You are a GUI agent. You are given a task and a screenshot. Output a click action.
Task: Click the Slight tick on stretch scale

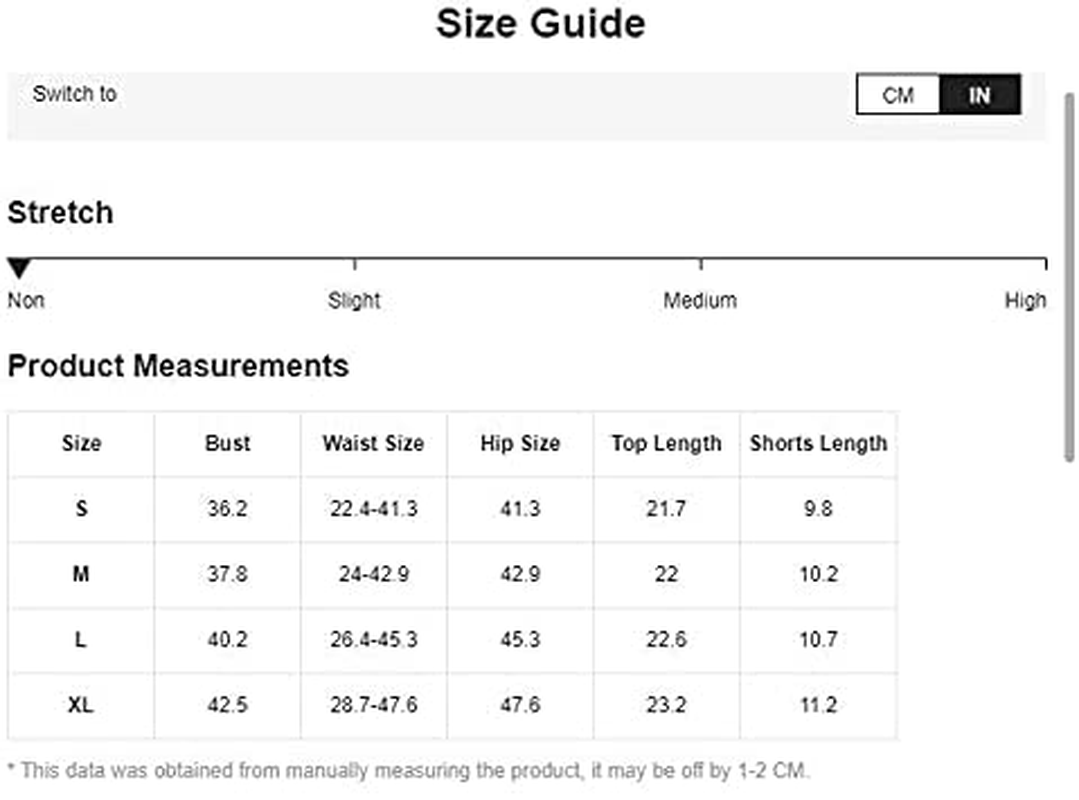354,264
